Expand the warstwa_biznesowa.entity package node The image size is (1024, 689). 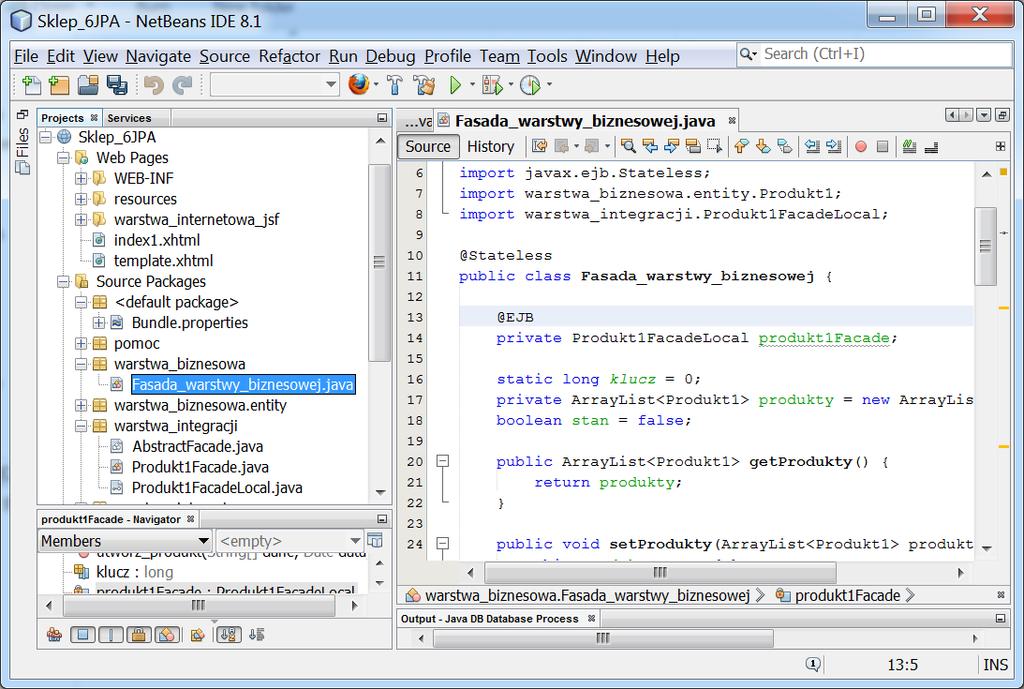[81, 405]
